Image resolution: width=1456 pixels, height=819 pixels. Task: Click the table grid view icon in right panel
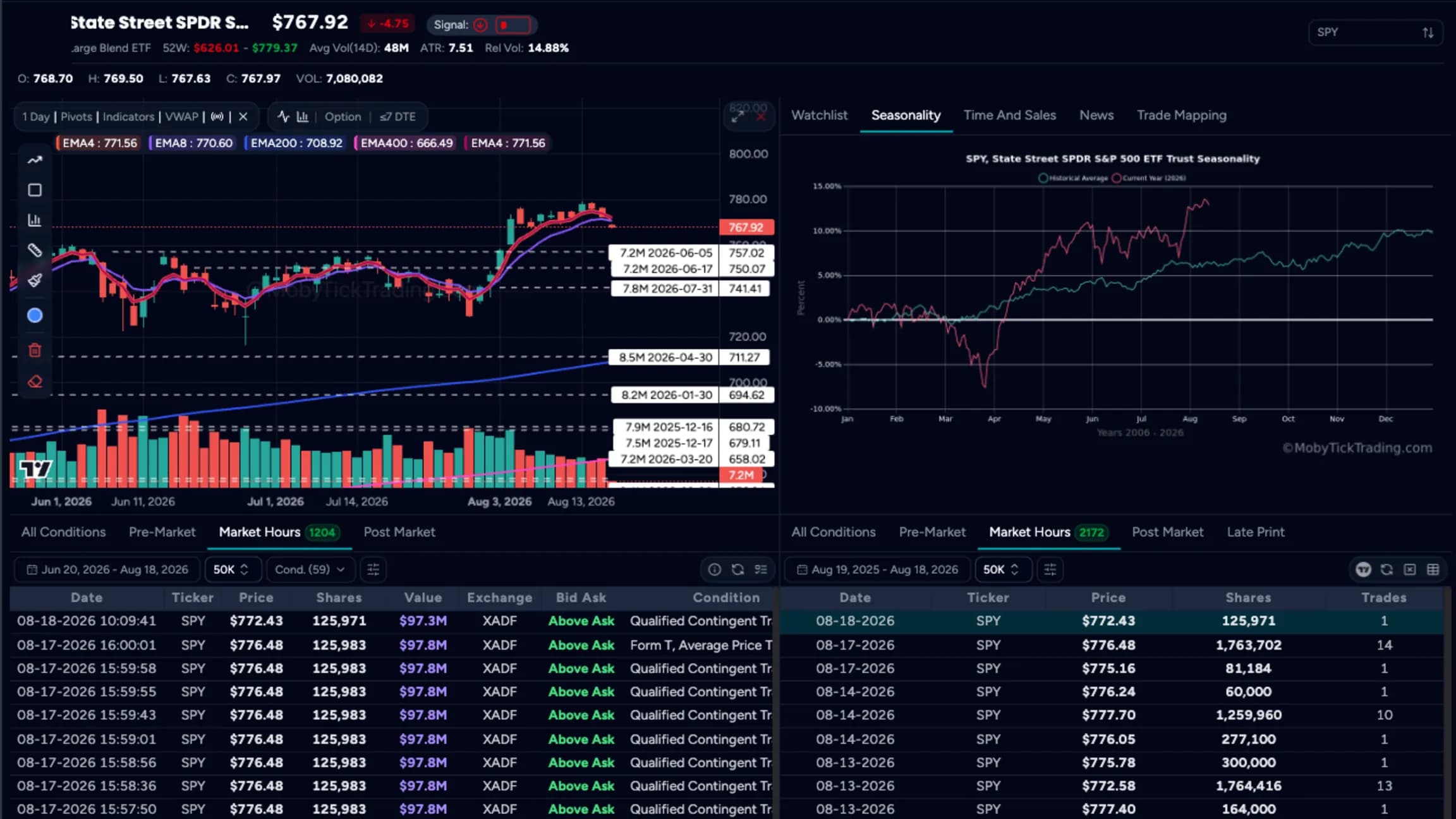pyautogui.click(x=1433, y=569)
